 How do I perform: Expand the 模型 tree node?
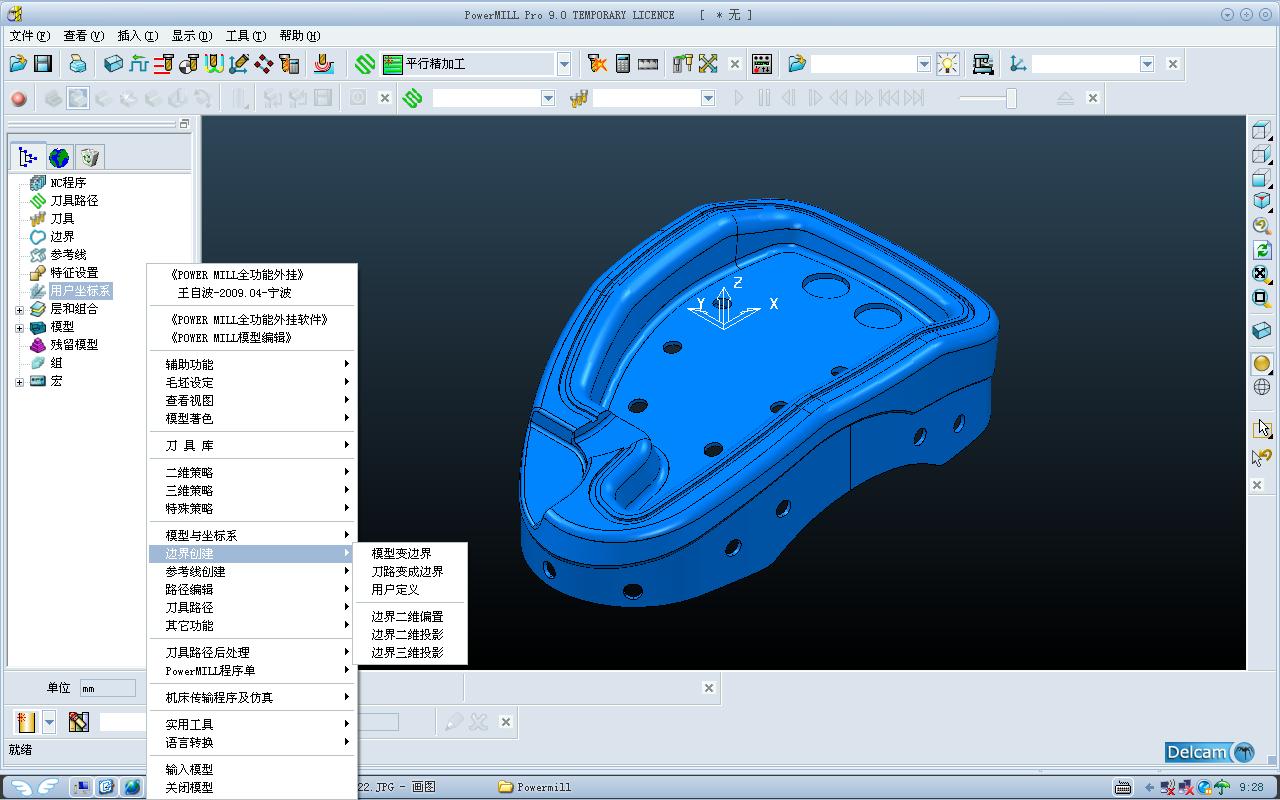coord(19,328)
